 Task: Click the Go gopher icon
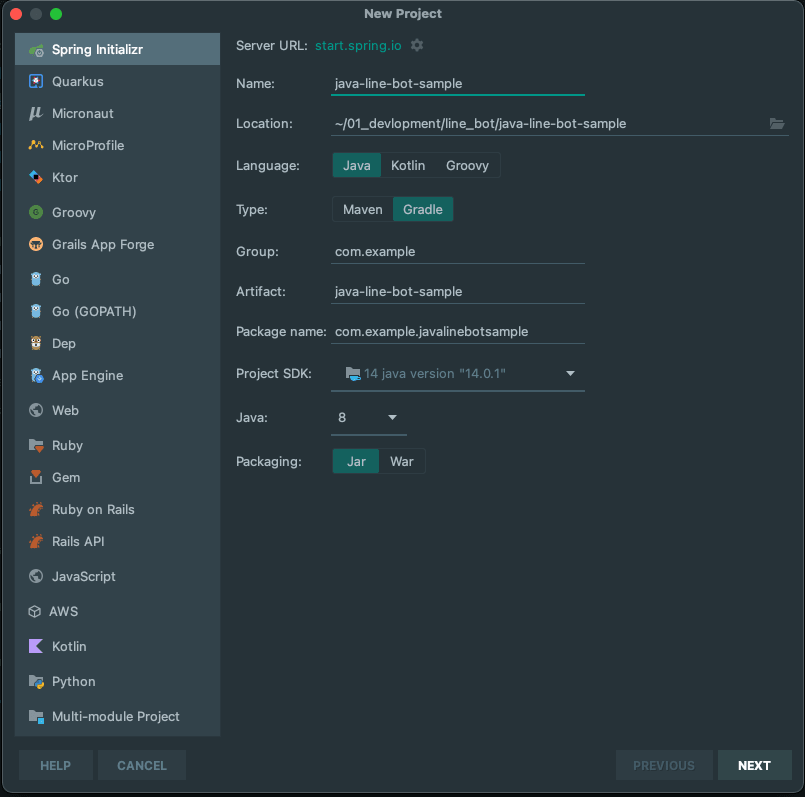click(x=36, y=279)
